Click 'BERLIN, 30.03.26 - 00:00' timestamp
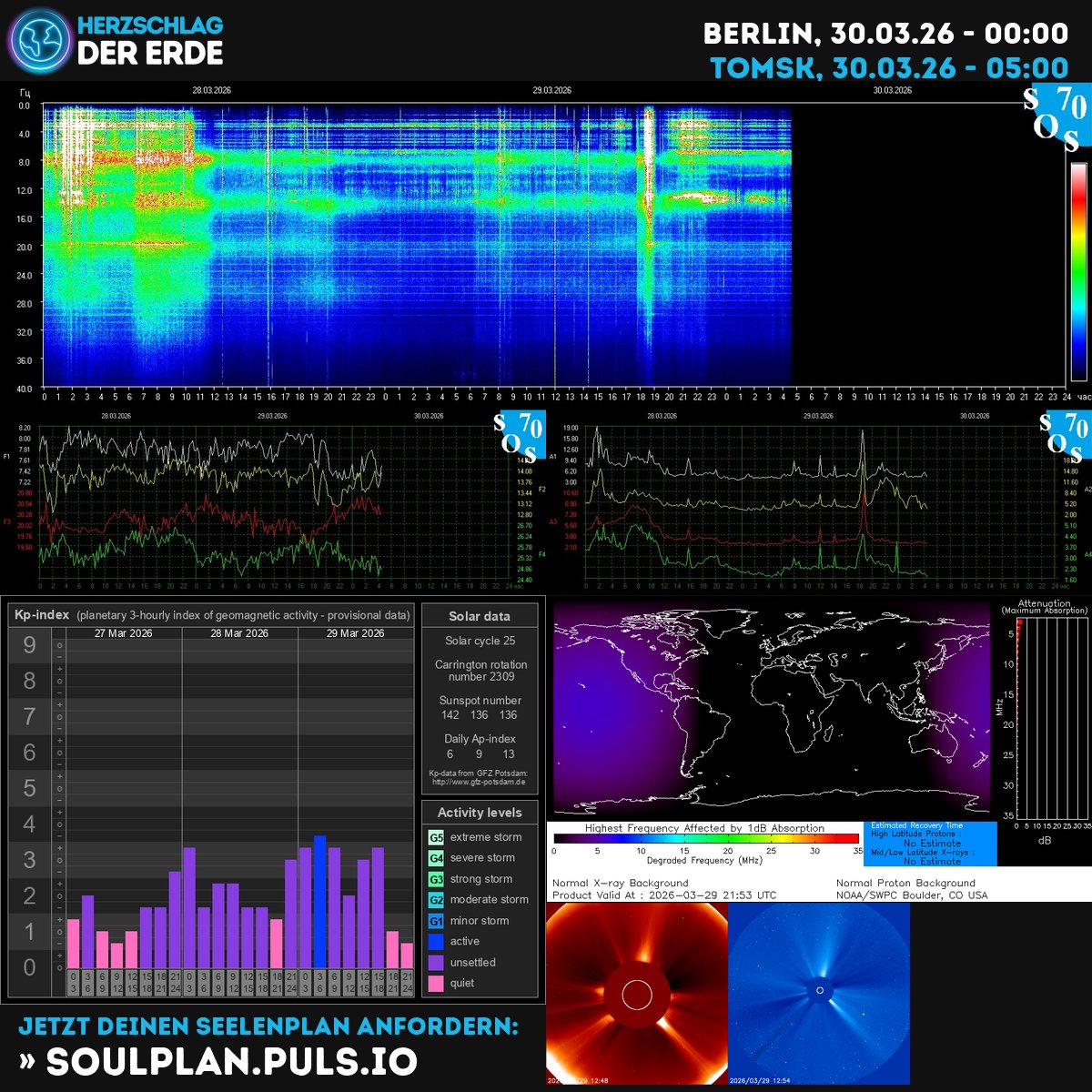 click(886, 34)
